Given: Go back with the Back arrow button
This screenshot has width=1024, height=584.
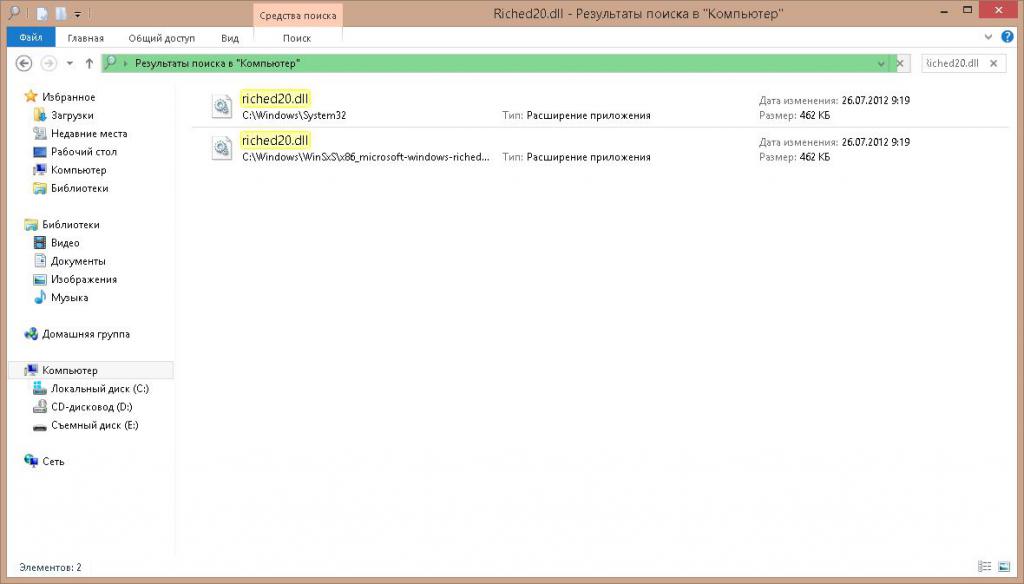Looking at the screenshot, I should pyautogui.click(x=24, y=63).
